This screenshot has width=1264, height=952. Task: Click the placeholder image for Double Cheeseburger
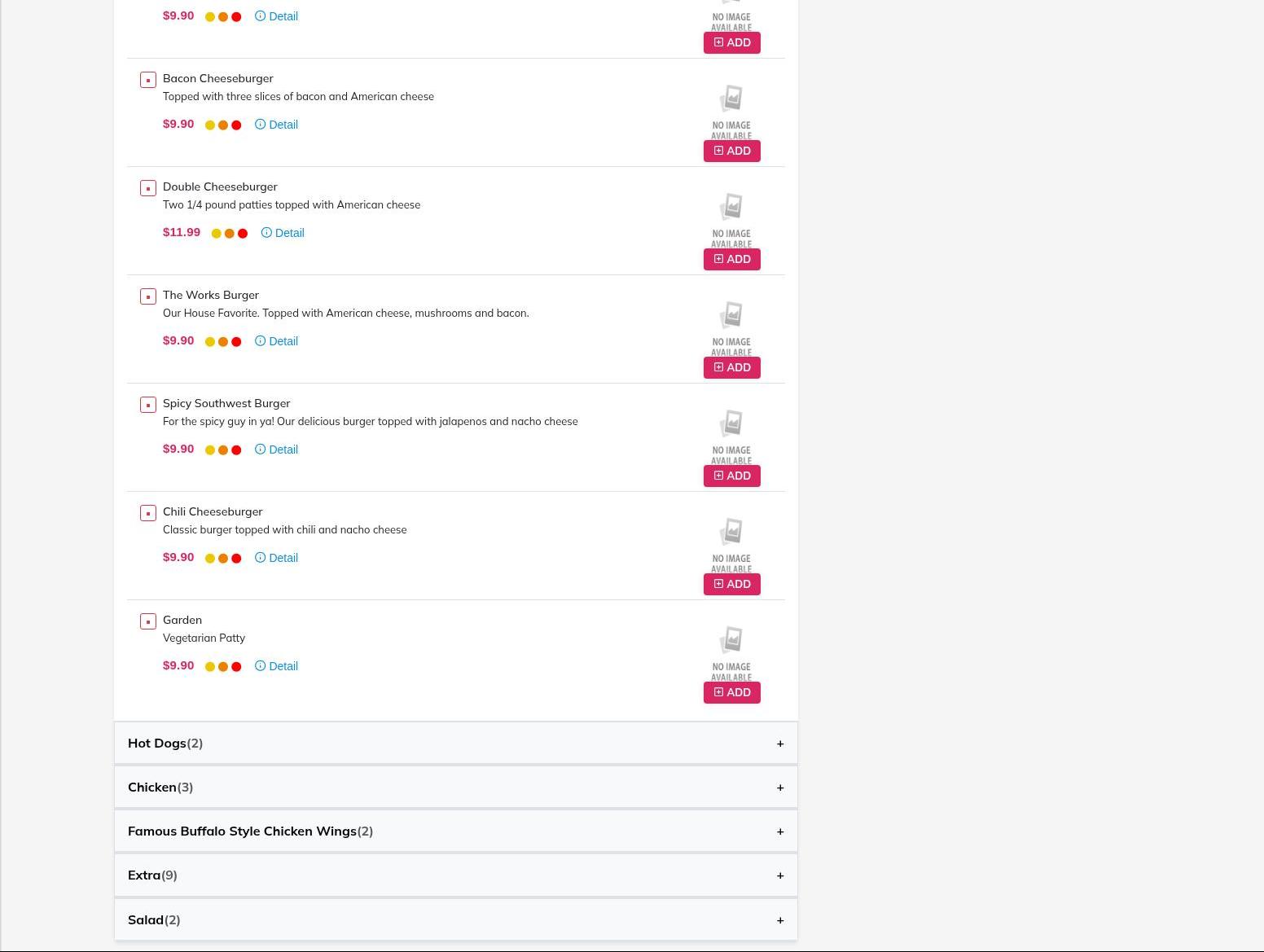click(731, 218)
